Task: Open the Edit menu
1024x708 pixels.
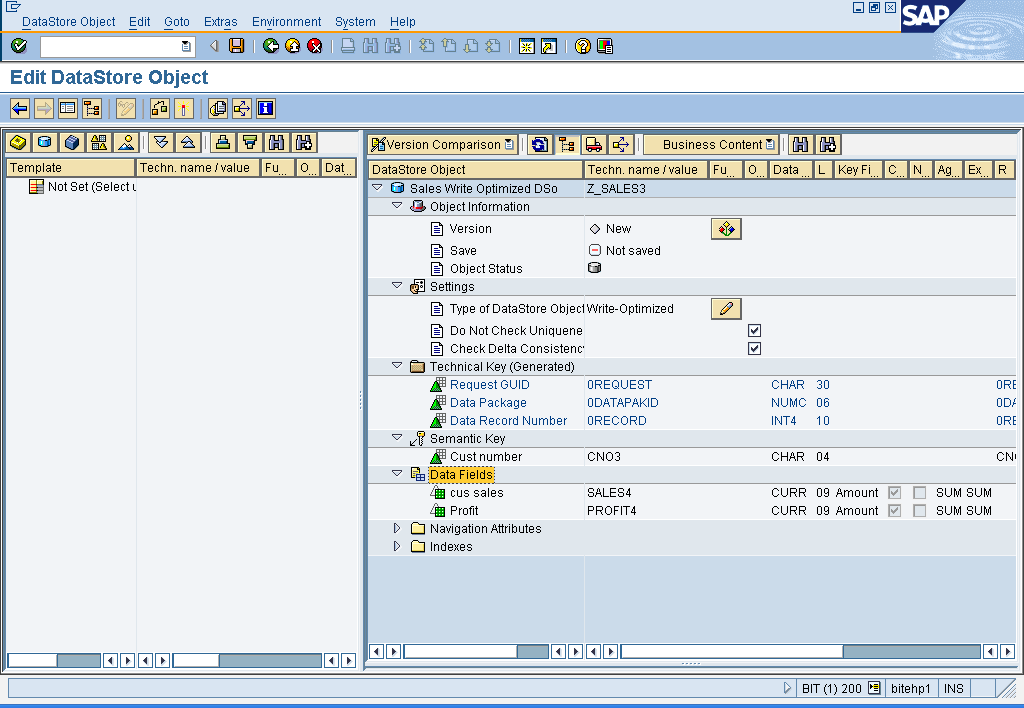Action: point(139,22)
